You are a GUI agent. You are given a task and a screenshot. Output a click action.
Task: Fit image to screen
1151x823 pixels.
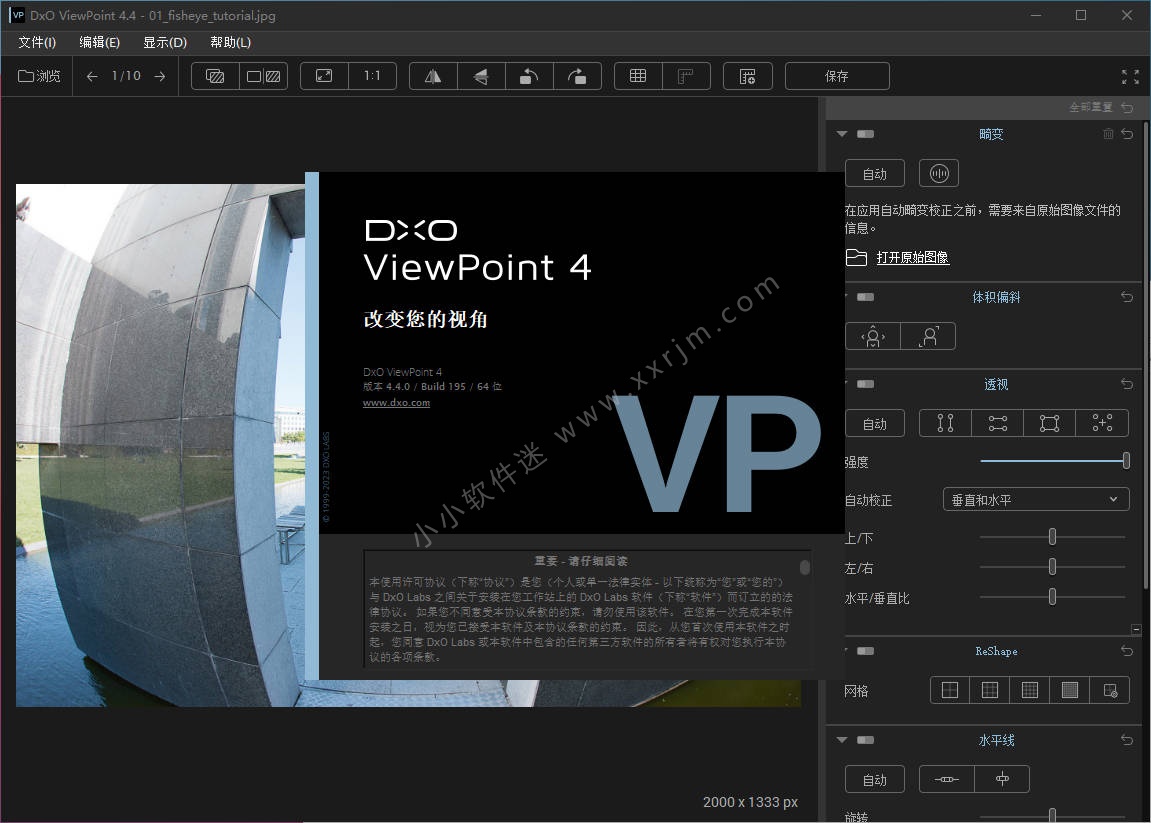tap(324, 76)
